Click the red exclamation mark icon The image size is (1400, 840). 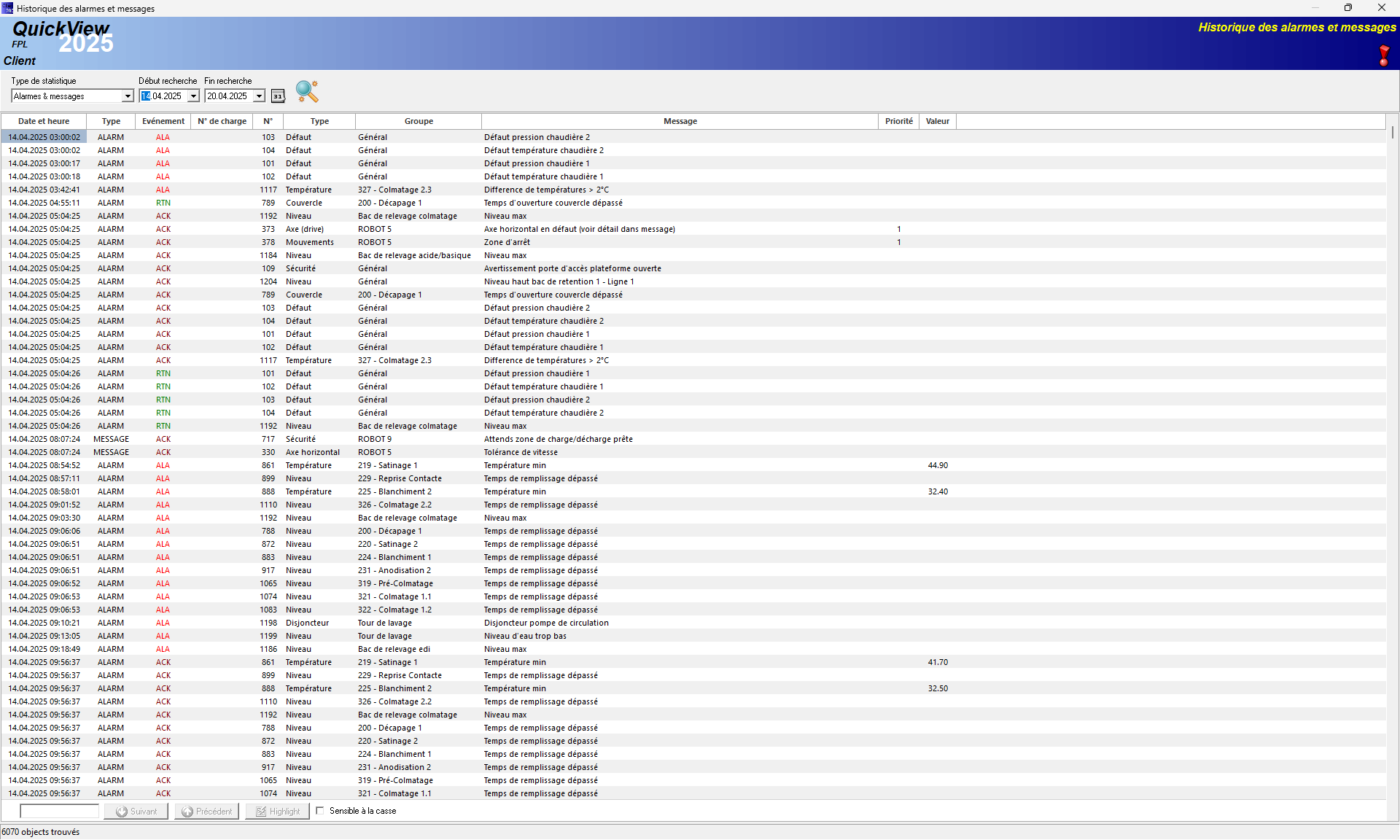pyautogui.click(x=1383, y=55)
